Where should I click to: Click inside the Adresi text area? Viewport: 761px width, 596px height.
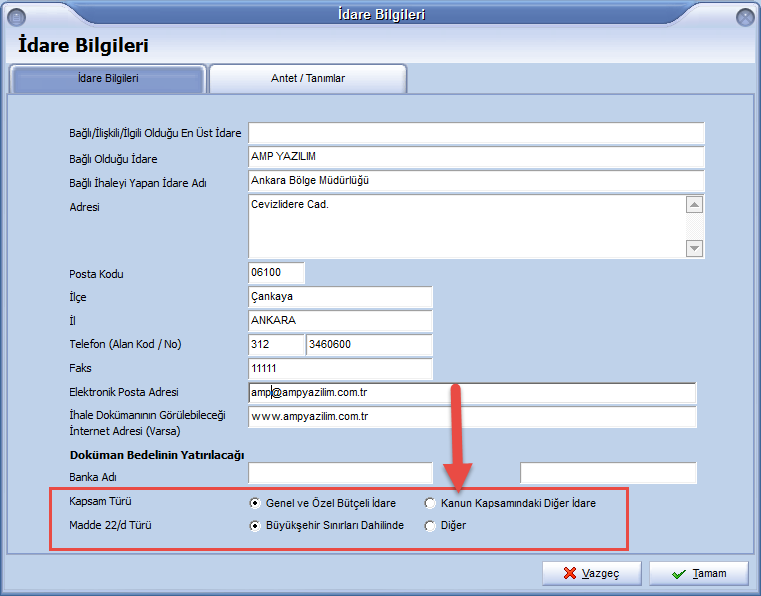pyautogui.click(x=465, y=226)
